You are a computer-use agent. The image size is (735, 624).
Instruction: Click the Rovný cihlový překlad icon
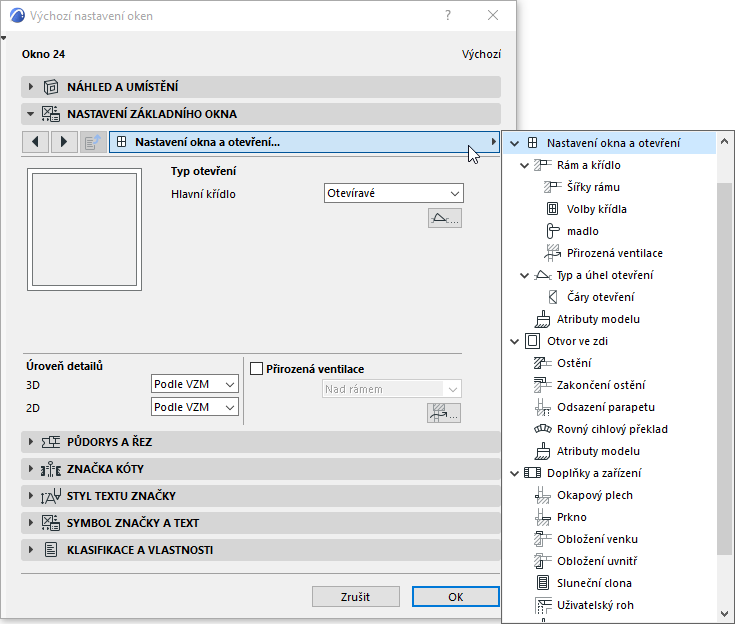click(x=542, y=429)
